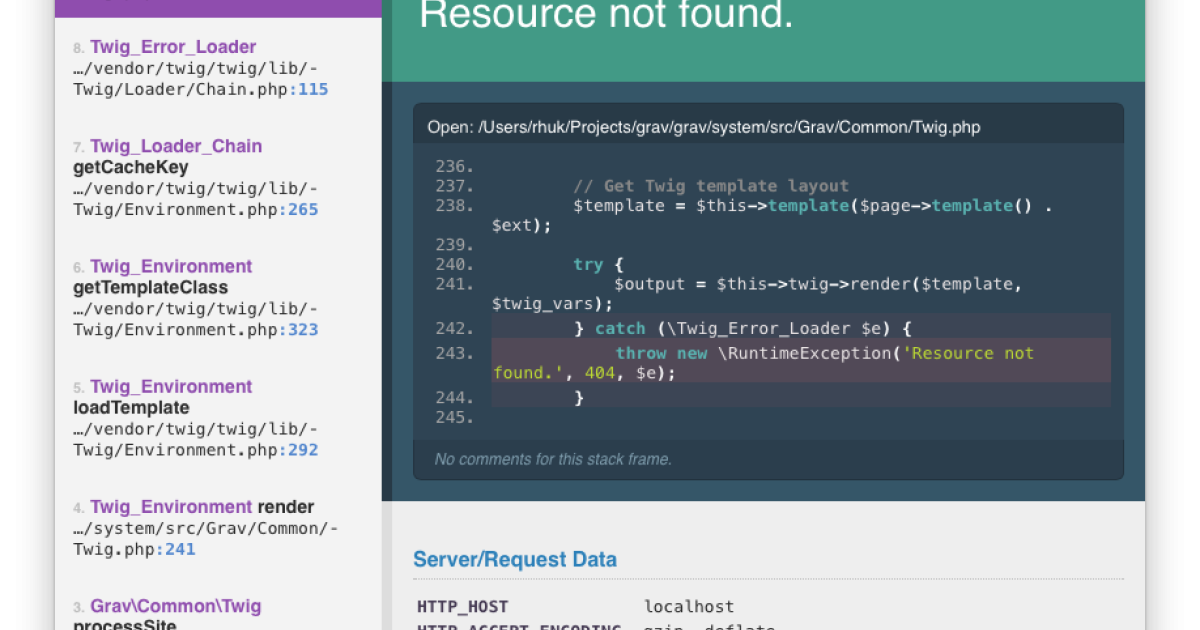
Task: Click the comment on code line 237
Action: [710, 186]
